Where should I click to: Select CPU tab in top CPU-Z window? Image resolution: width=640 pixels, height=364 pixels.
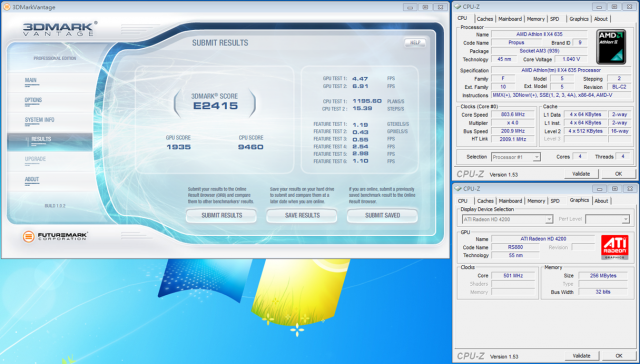point(462,18)
